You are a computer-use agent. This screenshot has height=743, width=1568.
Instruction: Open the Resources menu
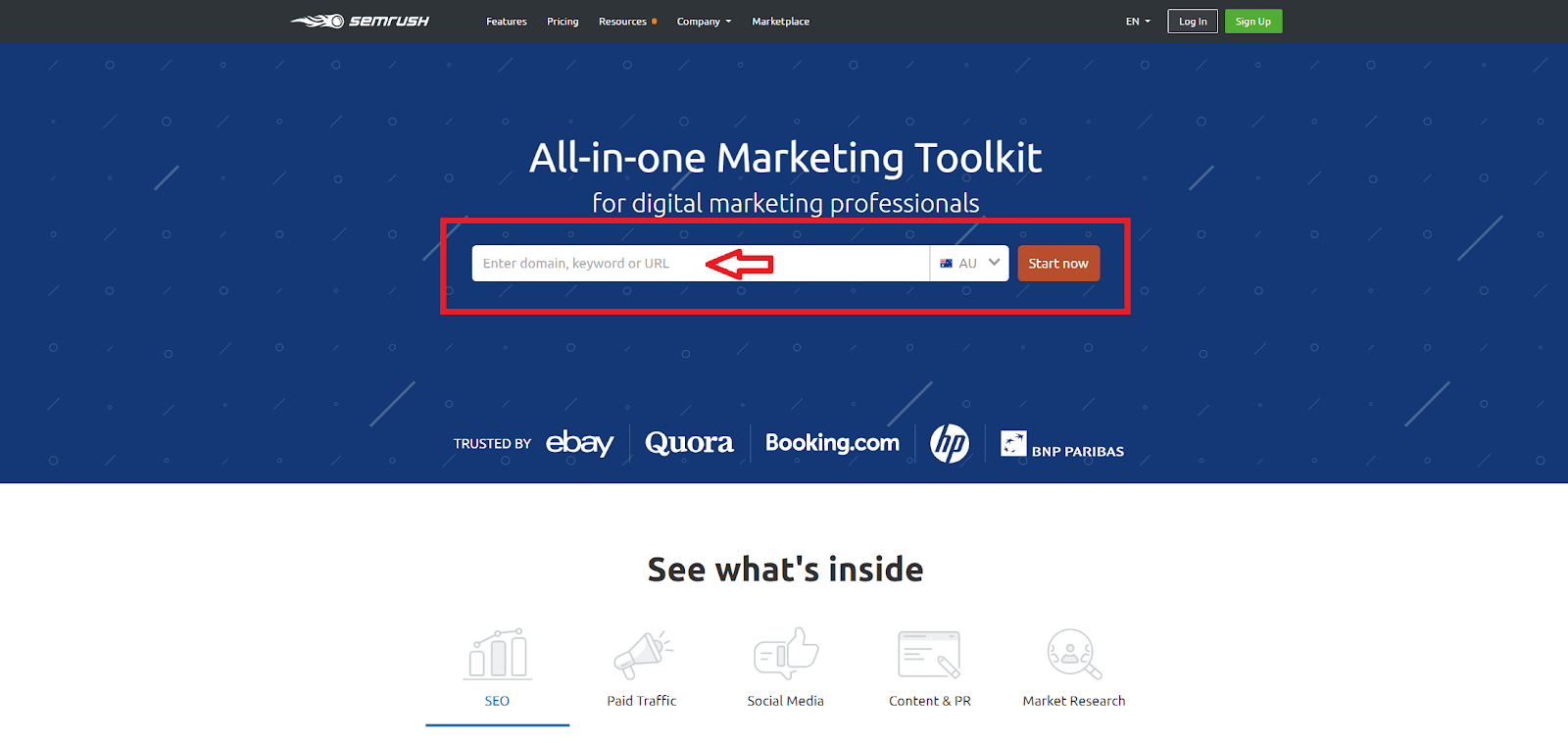[627, 22]
